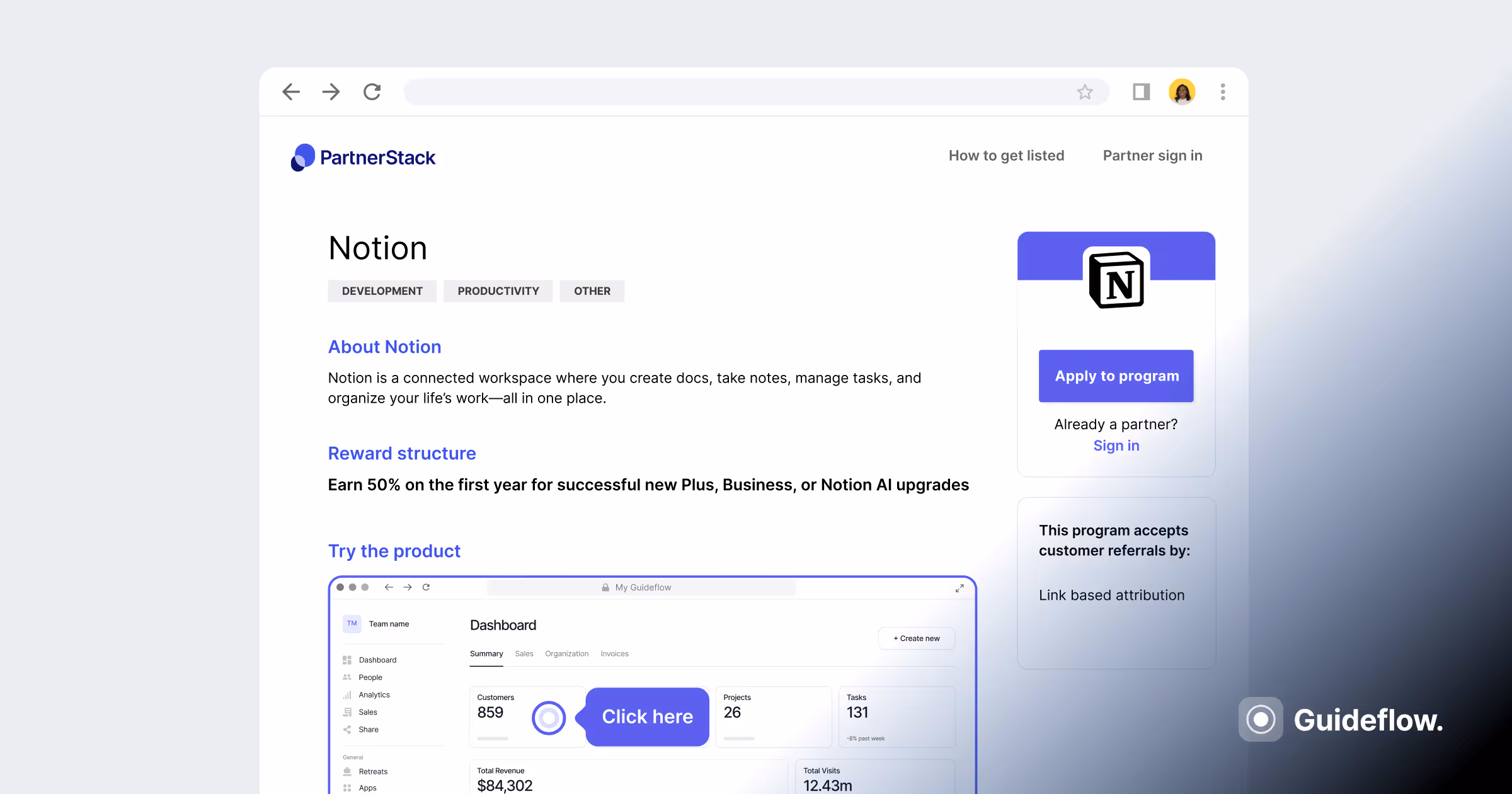
Task: Click the user profile avatar
Action: (x=1182, y=92)
